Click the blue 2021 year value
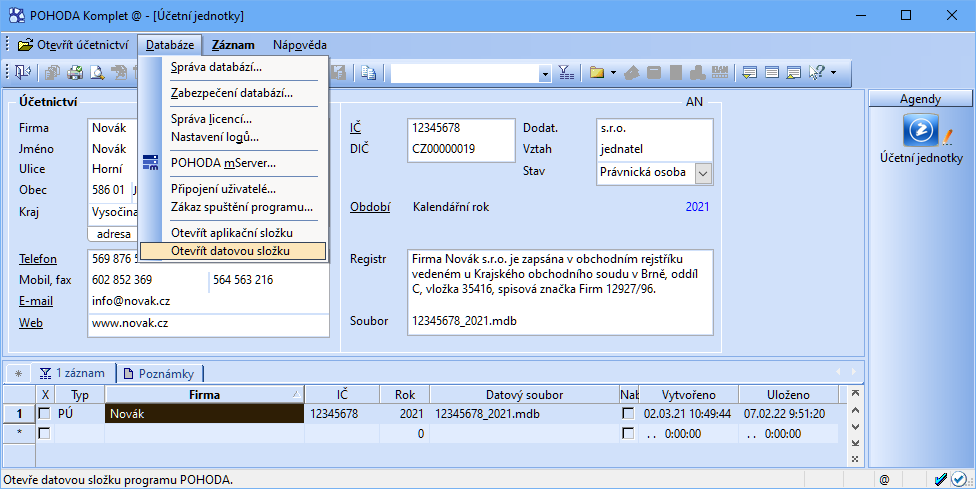976x489 pixels. [697, 207]
